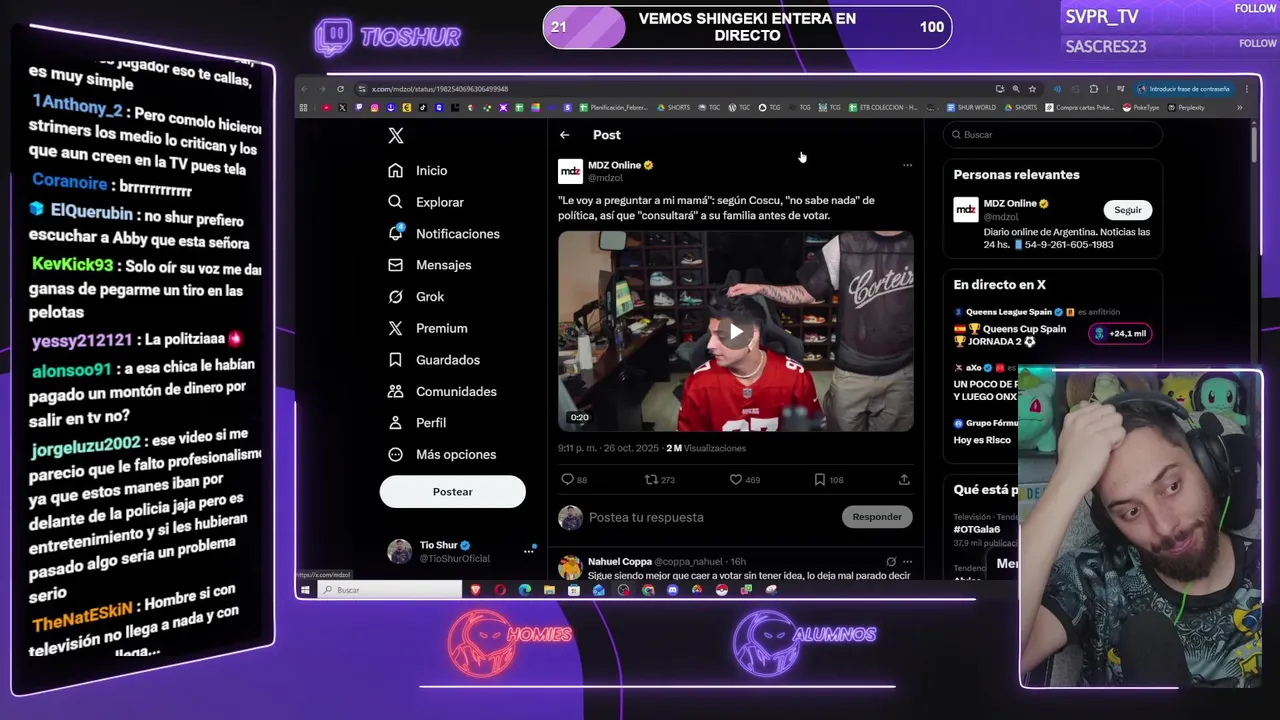The height and width of the screenshot is (720, 1280).
Task: Open Notificaciones in X sidebar
Action: click(444, 234)
